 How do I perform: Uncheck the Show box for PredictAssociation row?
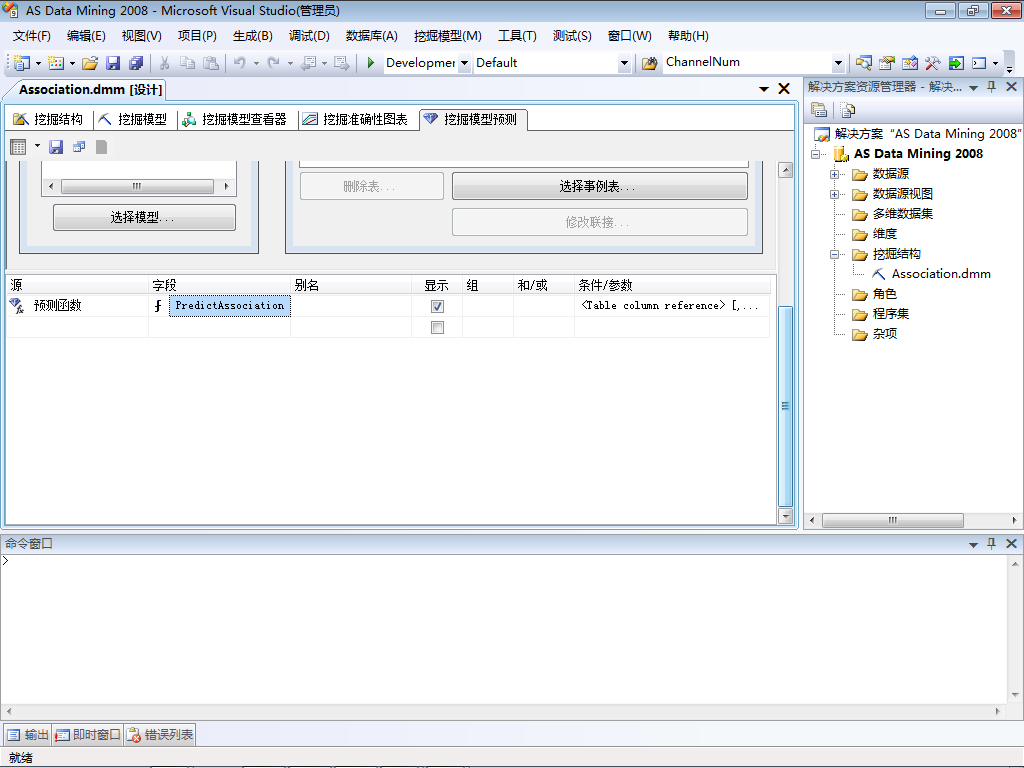(x=438, y=306)
